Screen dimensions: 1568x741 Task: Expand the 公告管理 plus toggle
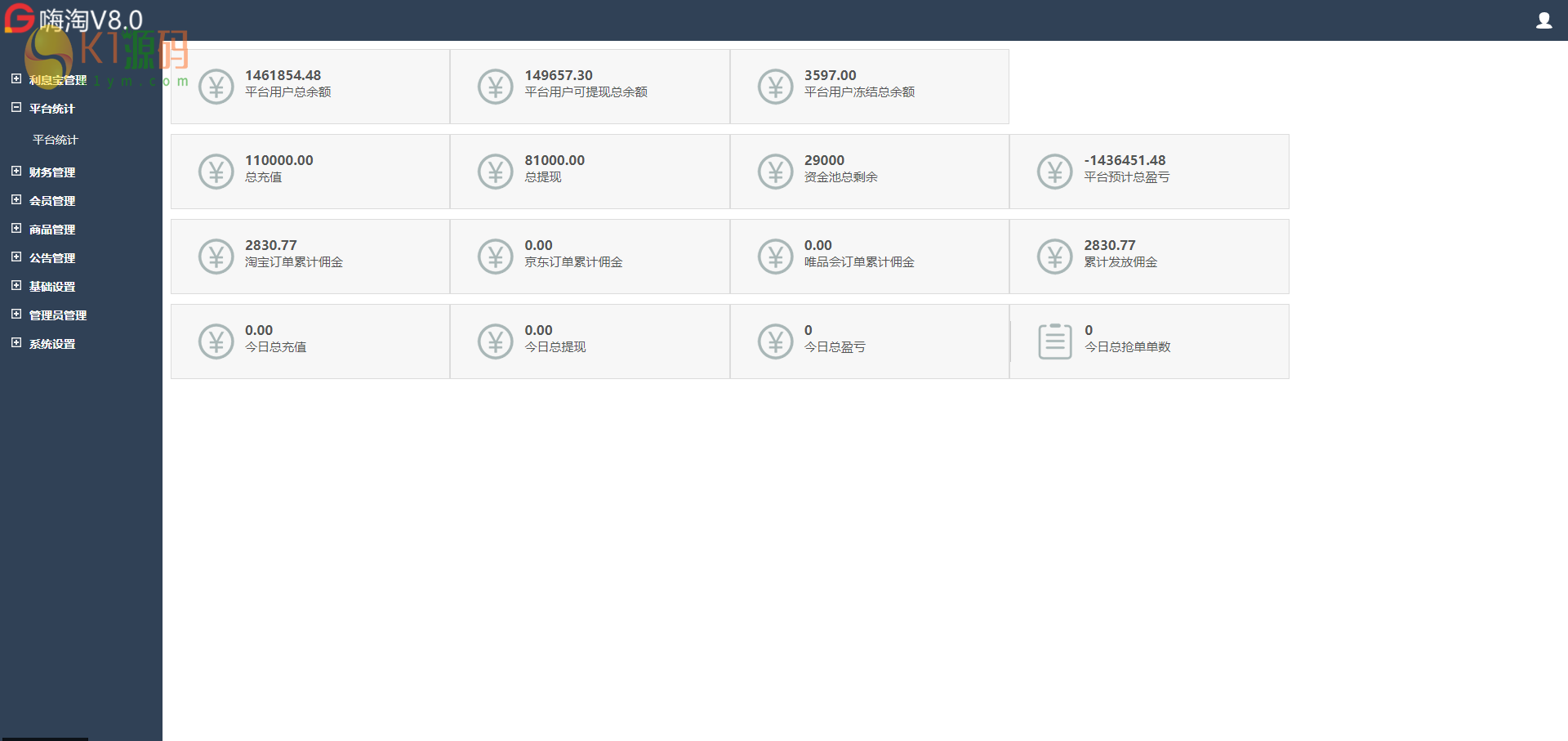[x=16, y=257]
